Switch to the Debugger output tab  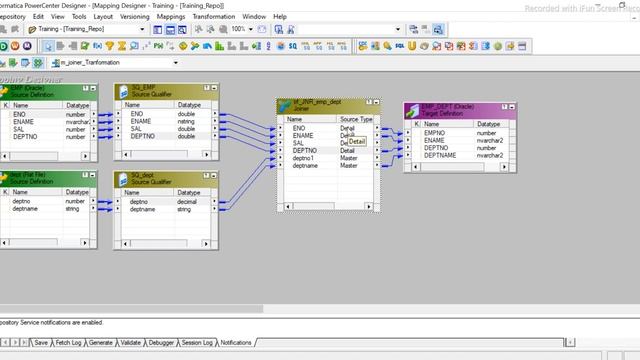(161, 343)
